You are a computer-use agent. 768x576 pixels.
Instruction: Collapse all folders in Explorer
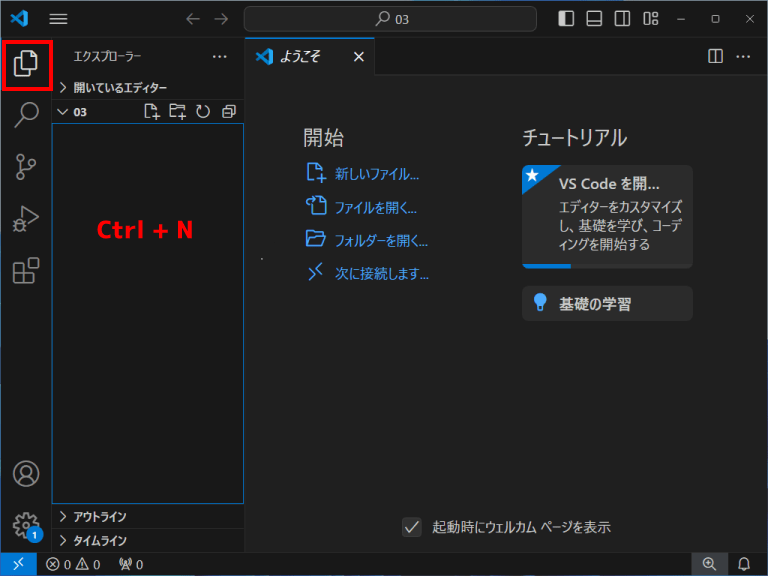click(x=229, y=112)
